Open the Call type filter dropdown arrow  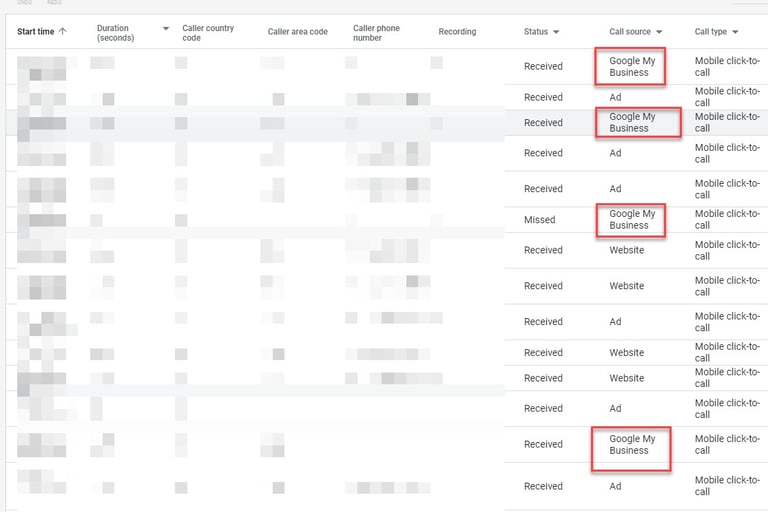(735, 32)
